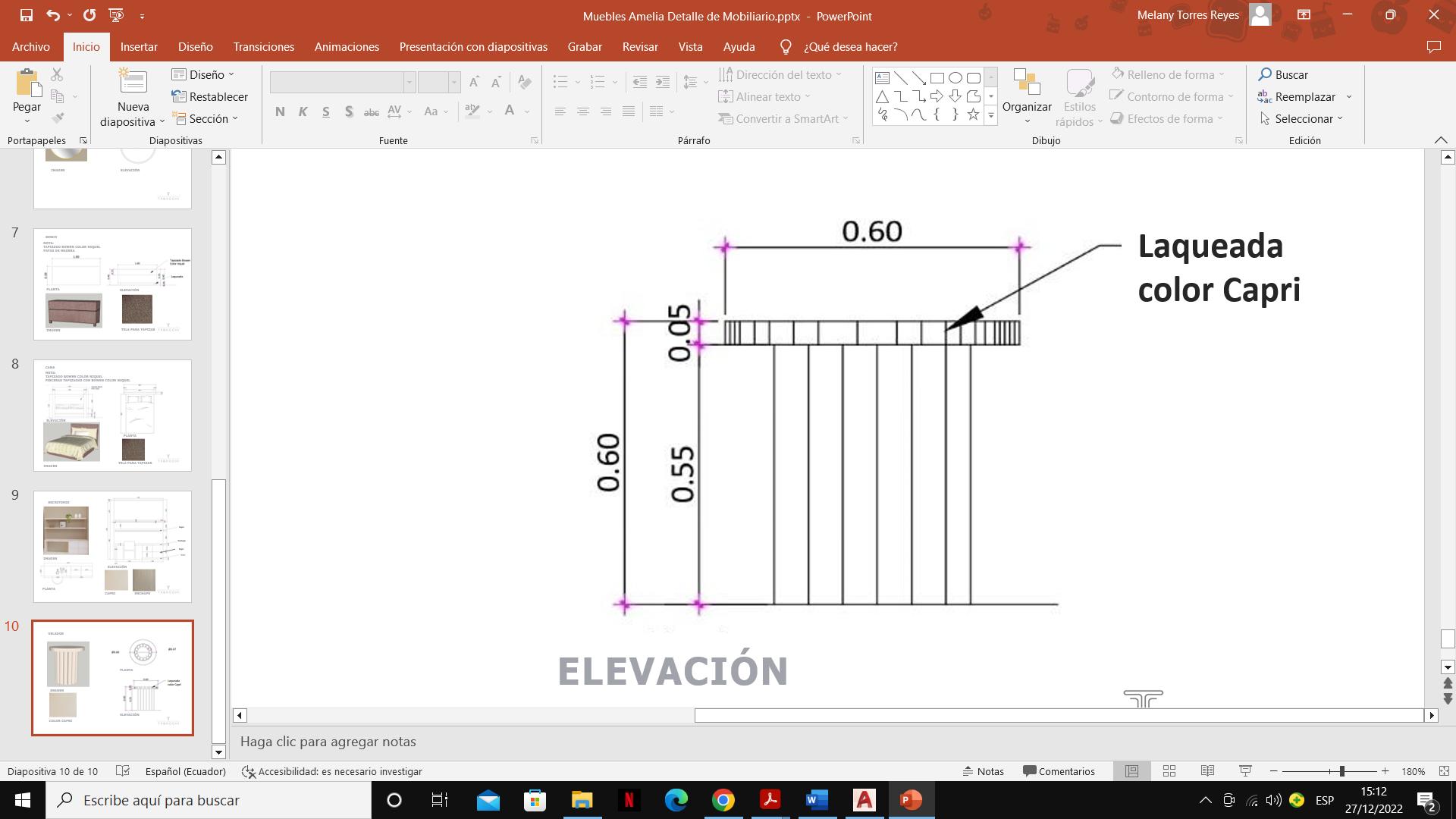Expand the Diseño layout dropdown
Viewport: 1456px width, 819px height.
[x=203, y=74]
